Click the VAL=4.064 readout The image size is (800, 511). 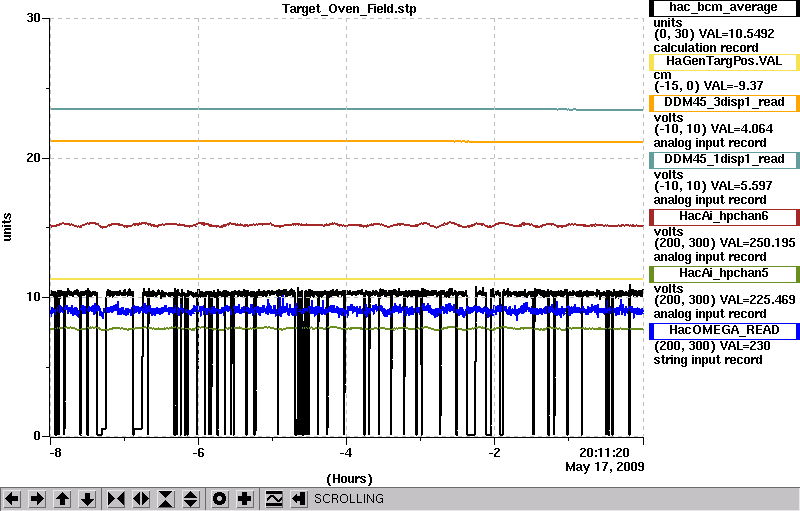(x=742, y=129)
